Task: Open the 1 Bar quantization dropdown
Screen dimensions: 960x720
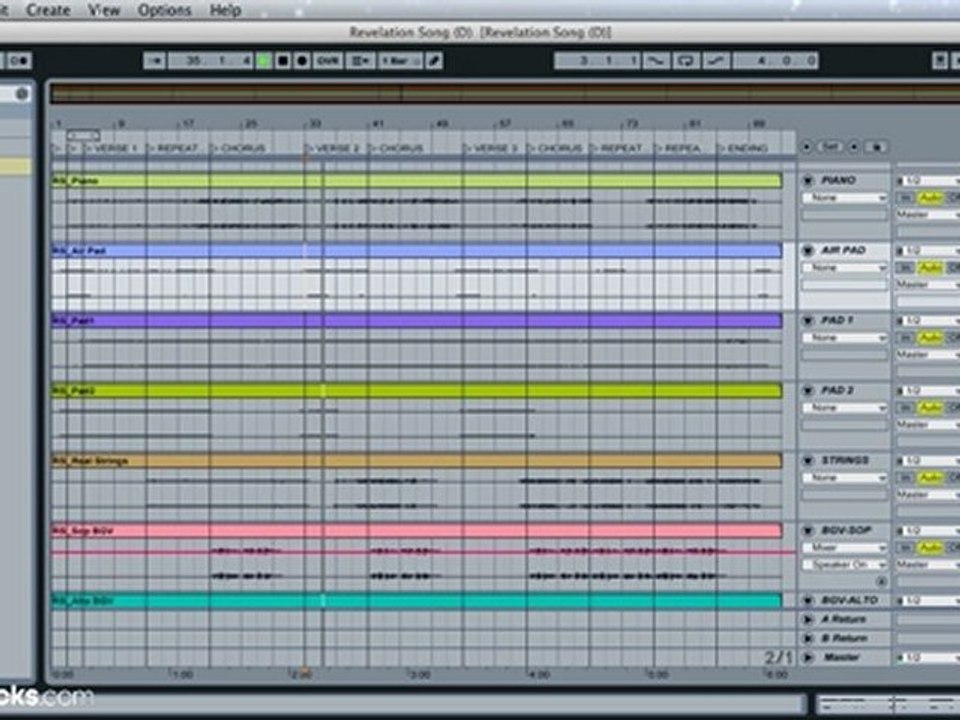Action: click(400, 61)
